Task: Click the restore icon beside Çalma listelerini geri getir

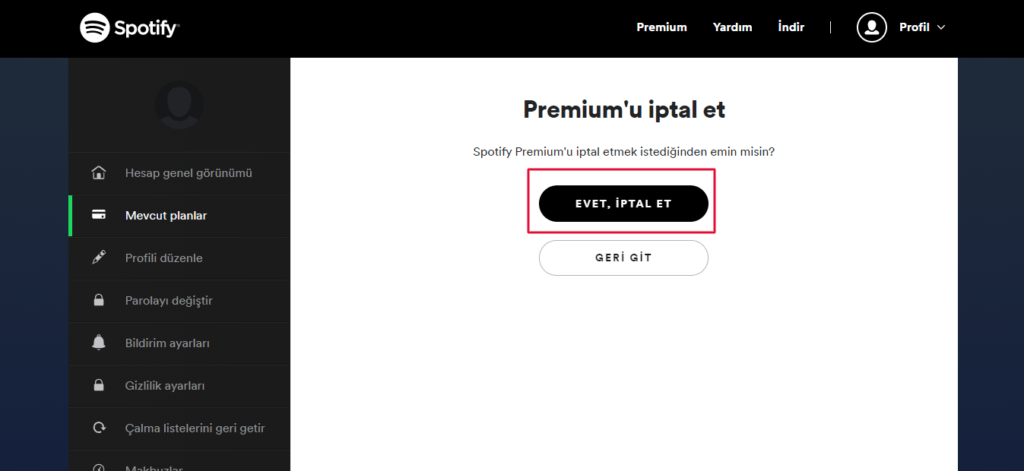Action: click(x=99, y=428)
